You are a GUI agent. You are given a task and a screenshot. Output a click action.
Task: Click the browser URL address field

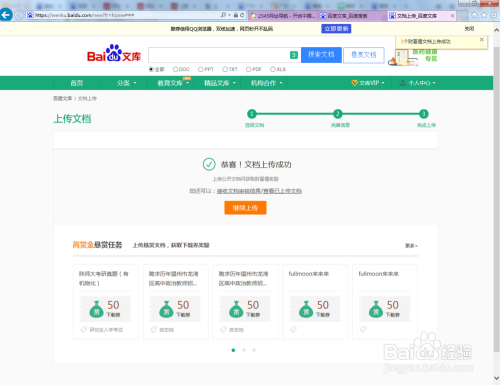click(x=127, y=15)
